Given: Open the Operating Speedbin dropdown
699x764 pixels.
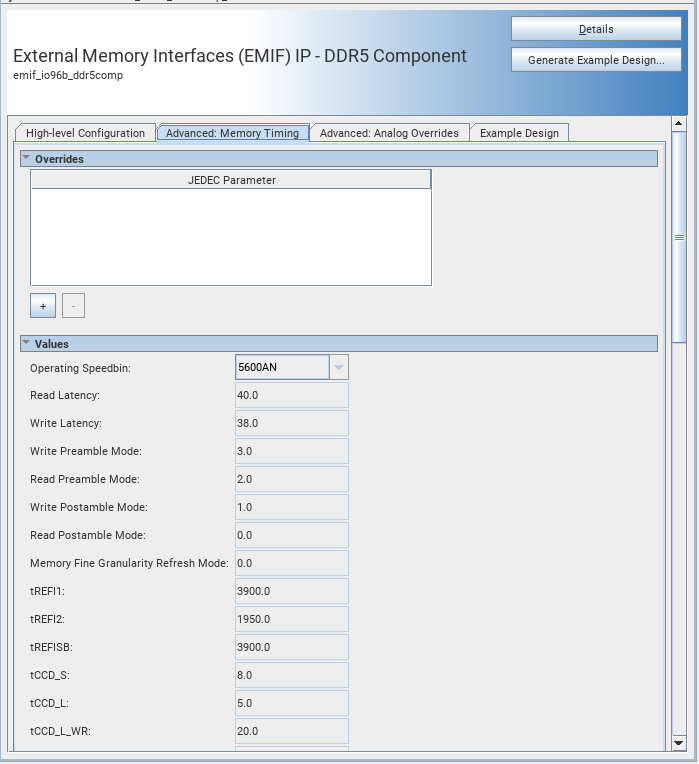Looking at the screenshot, I should pos(339,368).
